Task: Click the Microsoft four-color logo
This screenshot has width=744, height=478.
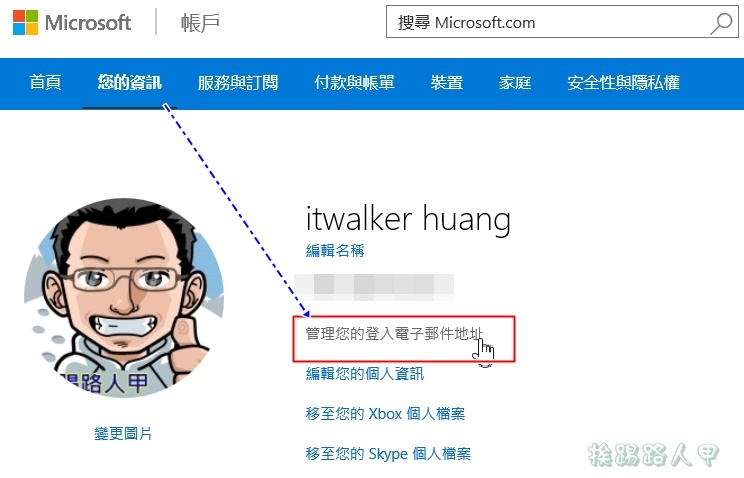Action: coord(25,22)
